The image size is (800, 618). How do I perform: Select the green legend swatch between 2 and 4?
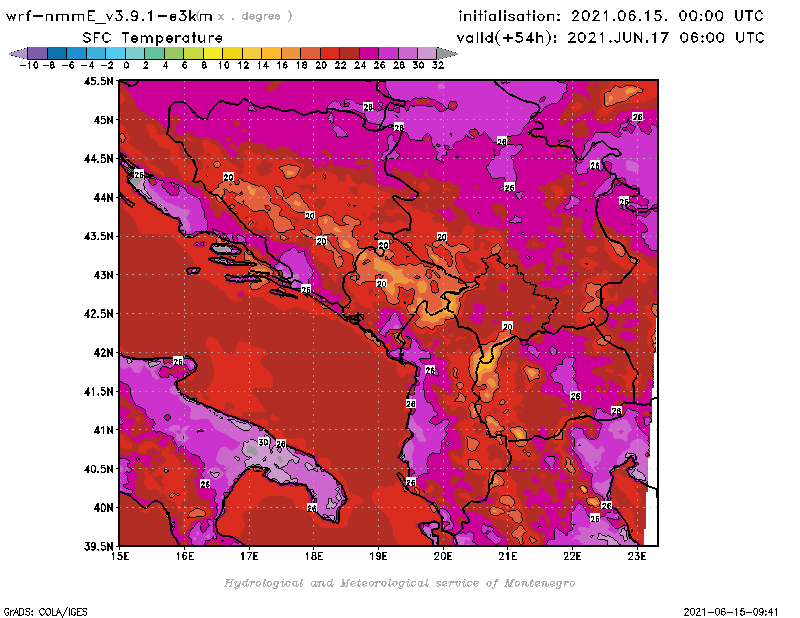(155, 53)
